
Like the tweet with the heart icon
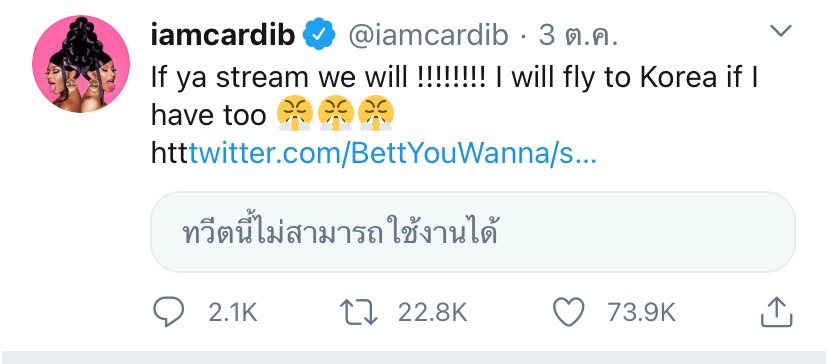click(568, 312)
